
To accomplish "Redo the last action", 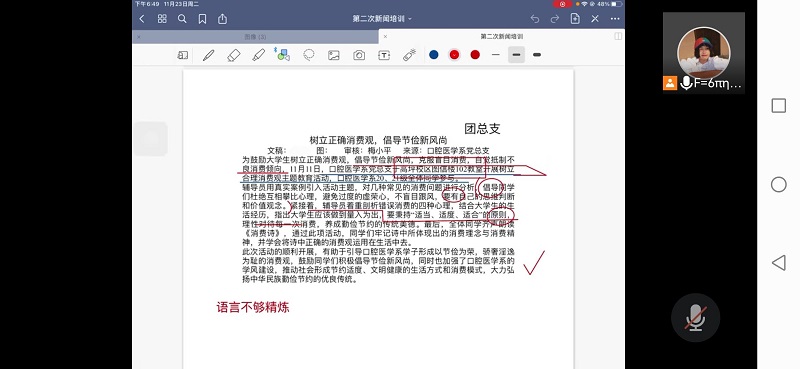I will (x=555, y=19).
